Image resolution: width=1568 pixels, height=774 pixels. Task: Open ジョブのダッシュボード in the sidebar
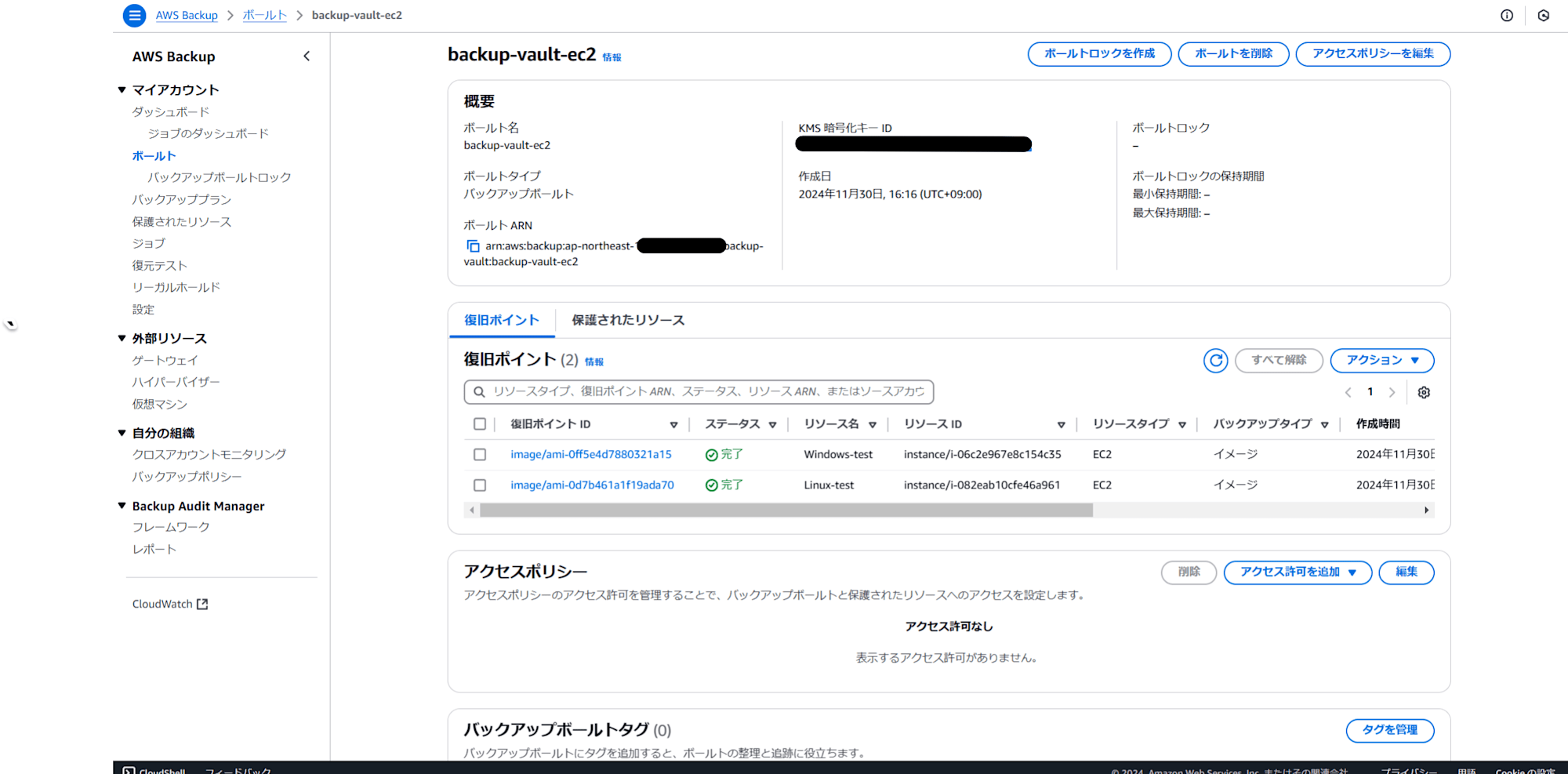[x=209, y=134]
